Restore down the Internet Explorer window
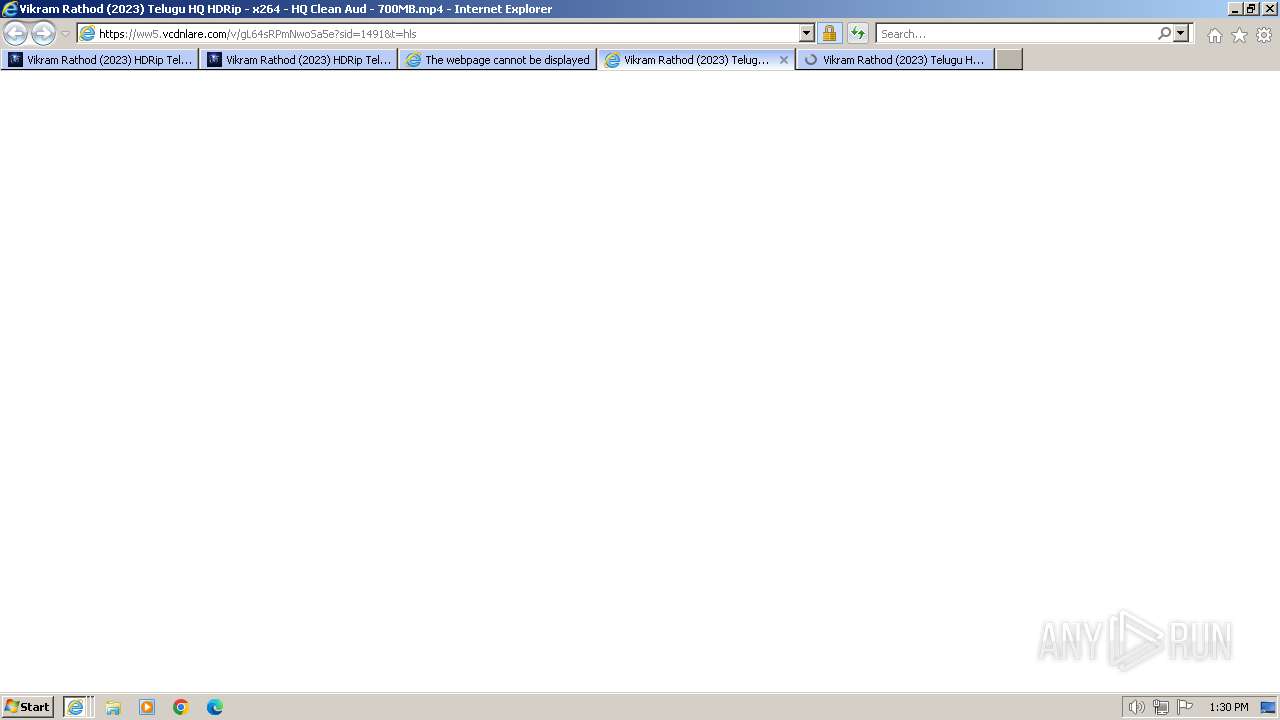The width and height of the screenshot is (1280, 720). 1251,9
